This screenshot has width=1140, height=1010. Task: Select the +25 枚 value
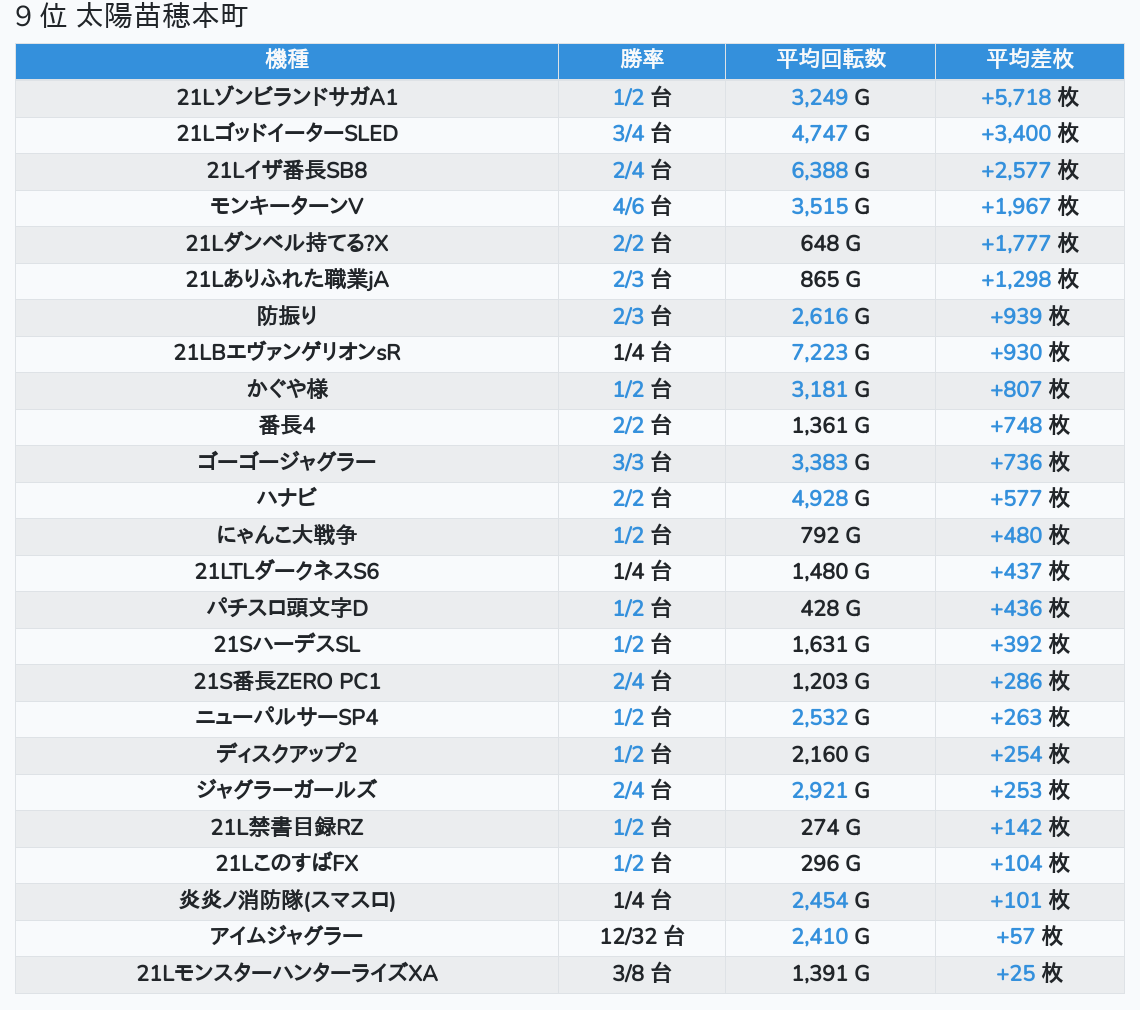tap(1029, 974)
